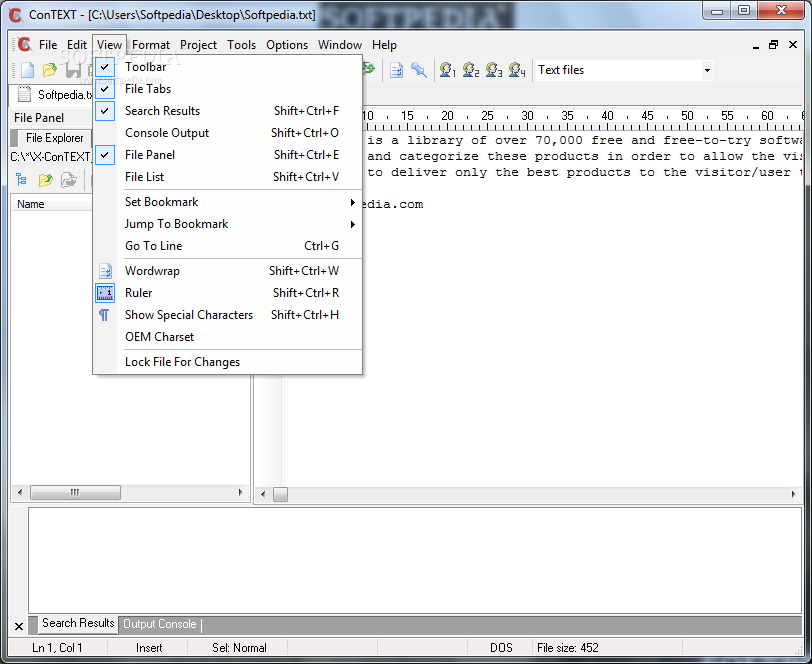Choose Lock File For Changes
Screen dimensions: 812x664
click(x=228, y=362)
